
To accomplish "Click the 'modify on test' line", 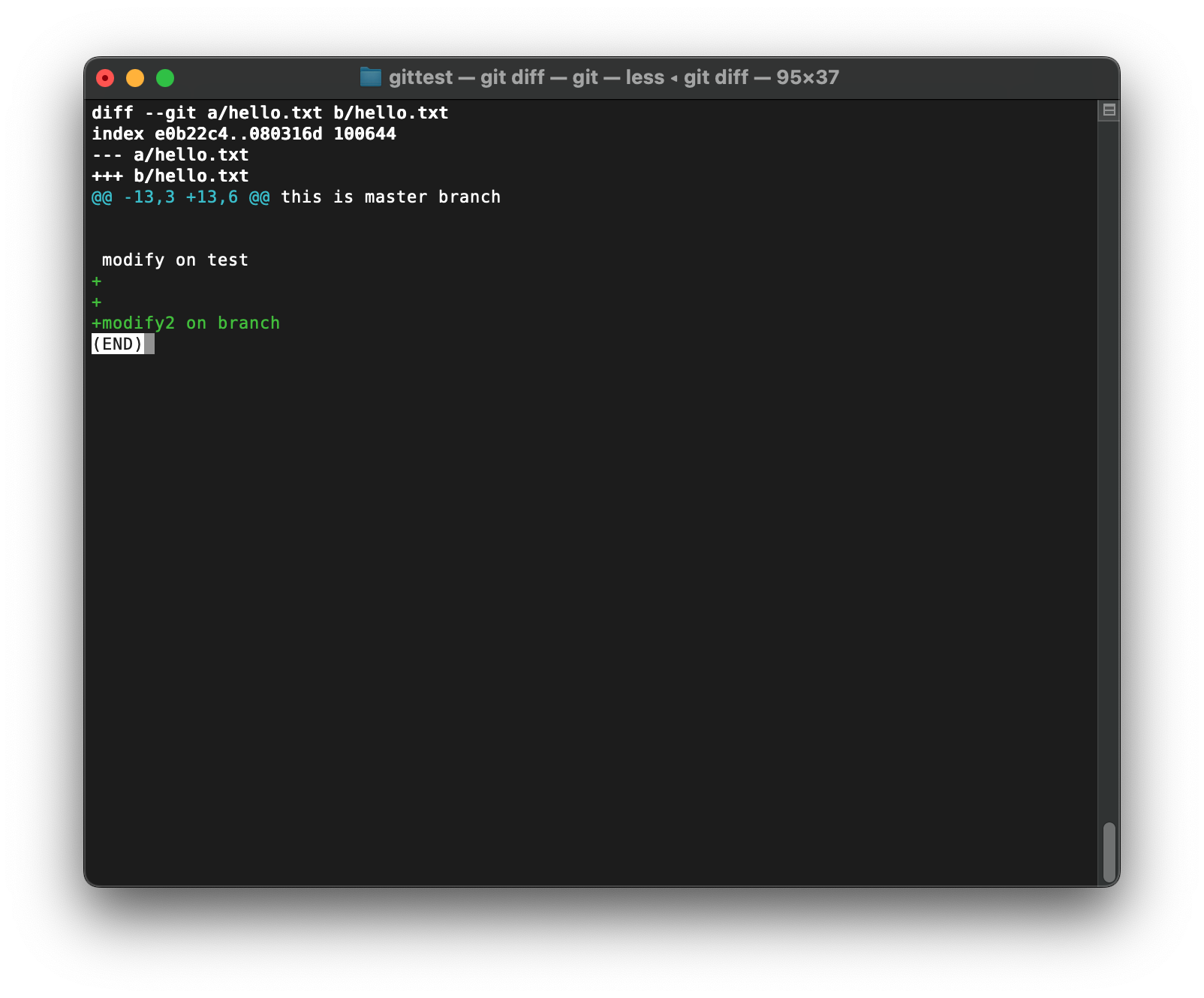I will [175, 260].
